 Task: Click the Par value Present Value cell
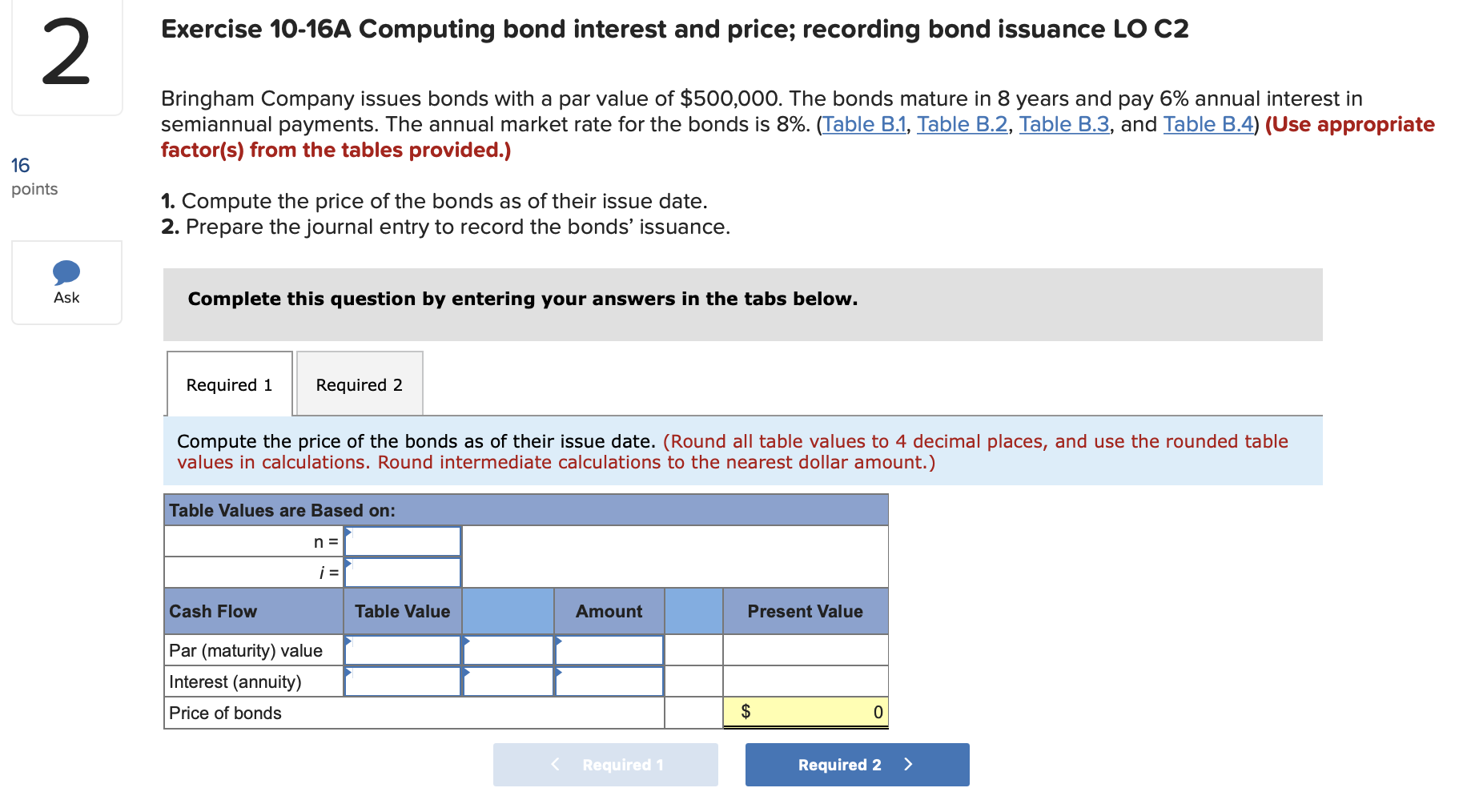point(805,649)
